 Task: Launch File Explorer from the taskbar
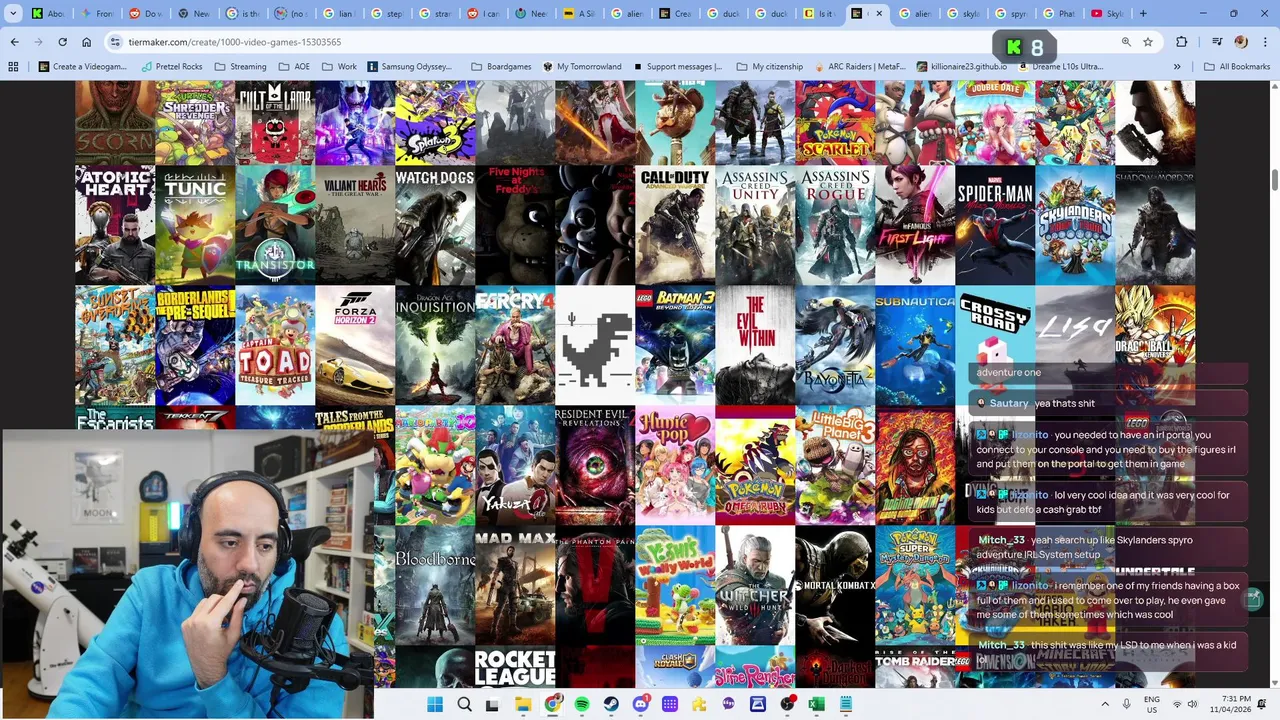[x=523, y=704]
